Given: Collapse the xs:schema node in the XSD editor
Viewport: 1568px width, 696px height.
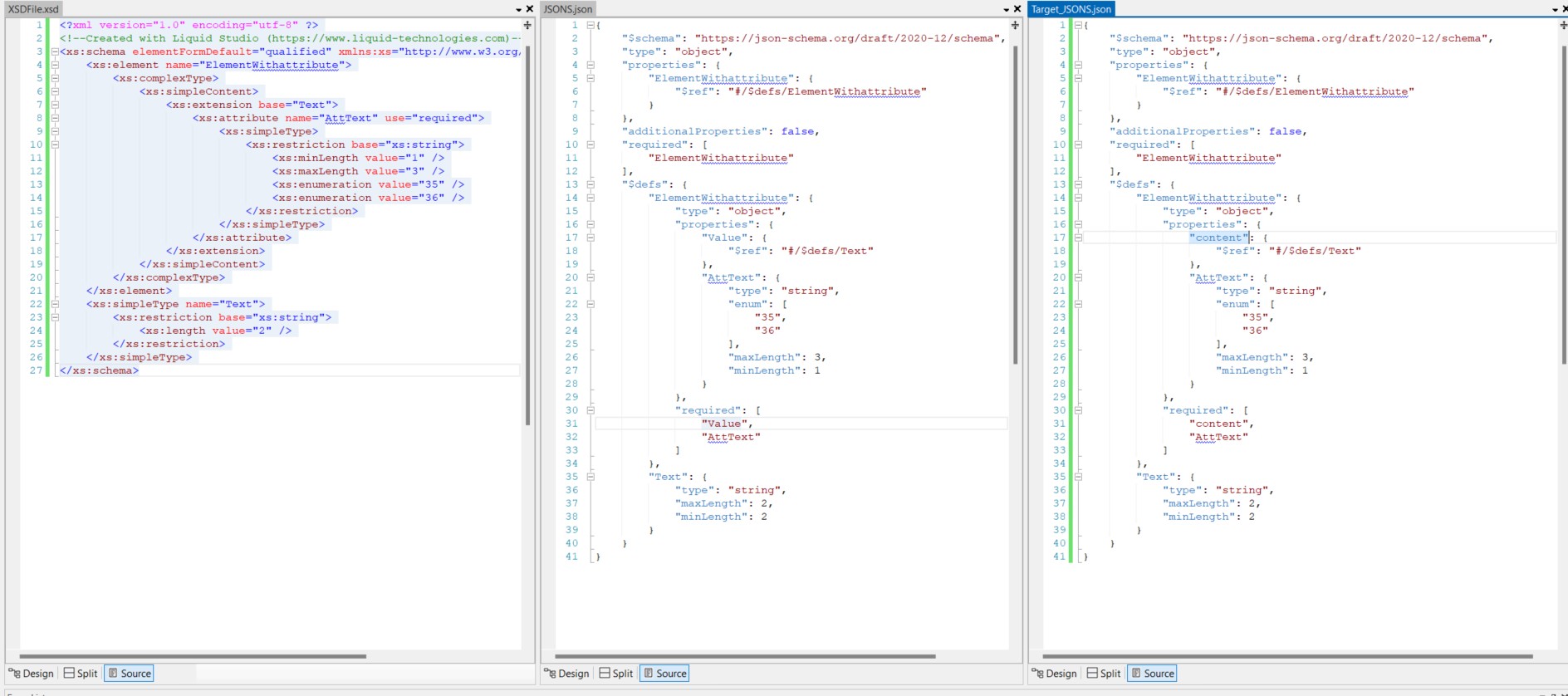Looking at the screenshot, I should coord(55,51).
